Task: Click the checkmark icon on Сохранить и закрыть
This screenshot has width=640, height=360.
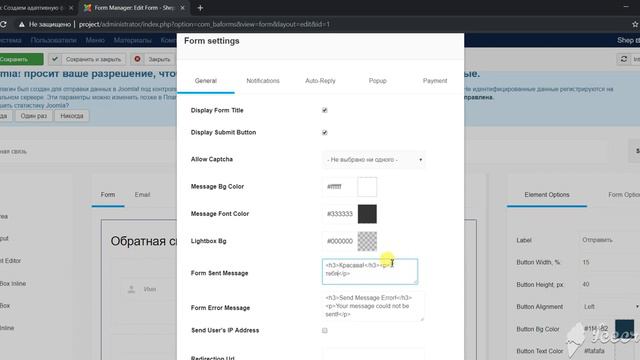Action: [55, 59]
